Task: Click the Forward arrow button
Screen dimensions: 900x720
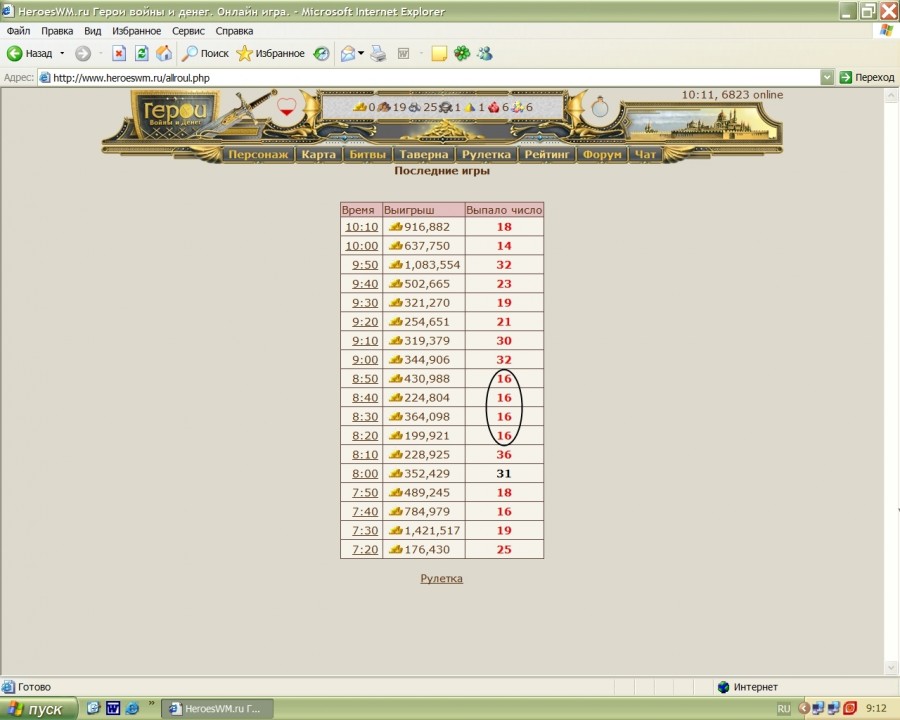Action: click(x=83, y=53)
